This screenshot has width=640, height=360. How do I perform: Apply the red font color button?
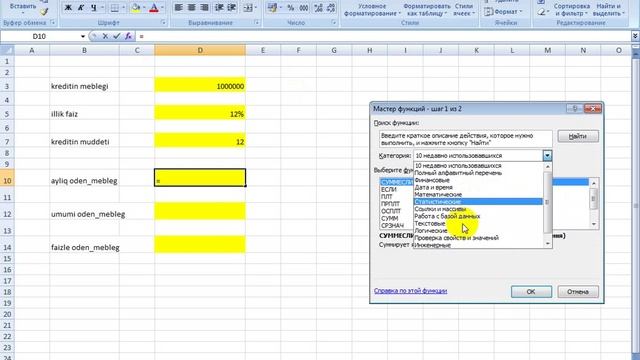(x=154, y=8)
